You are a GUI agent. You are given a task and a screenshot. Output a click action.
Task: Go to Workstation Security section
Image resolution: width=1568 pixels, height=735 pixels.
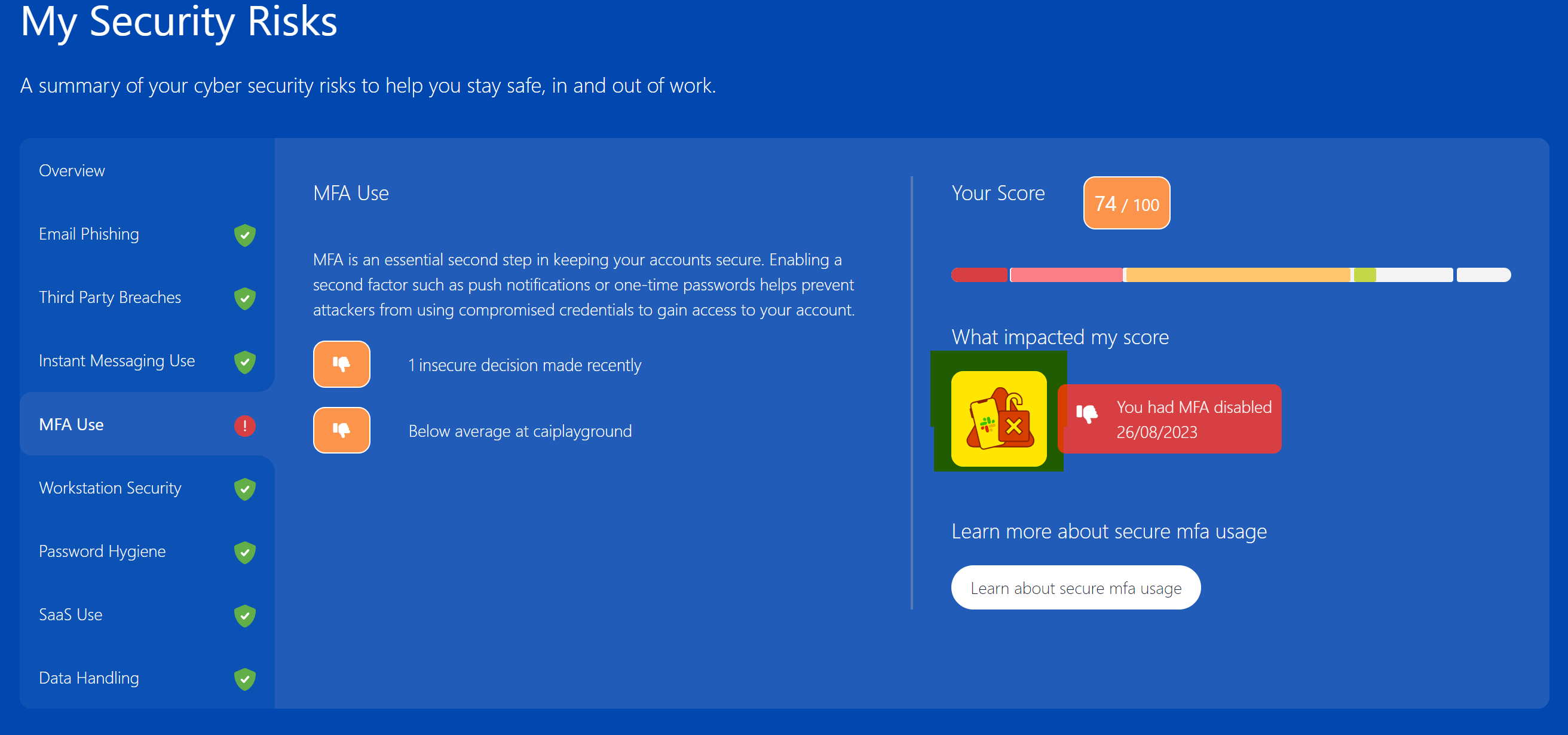(x=146, y=488)
